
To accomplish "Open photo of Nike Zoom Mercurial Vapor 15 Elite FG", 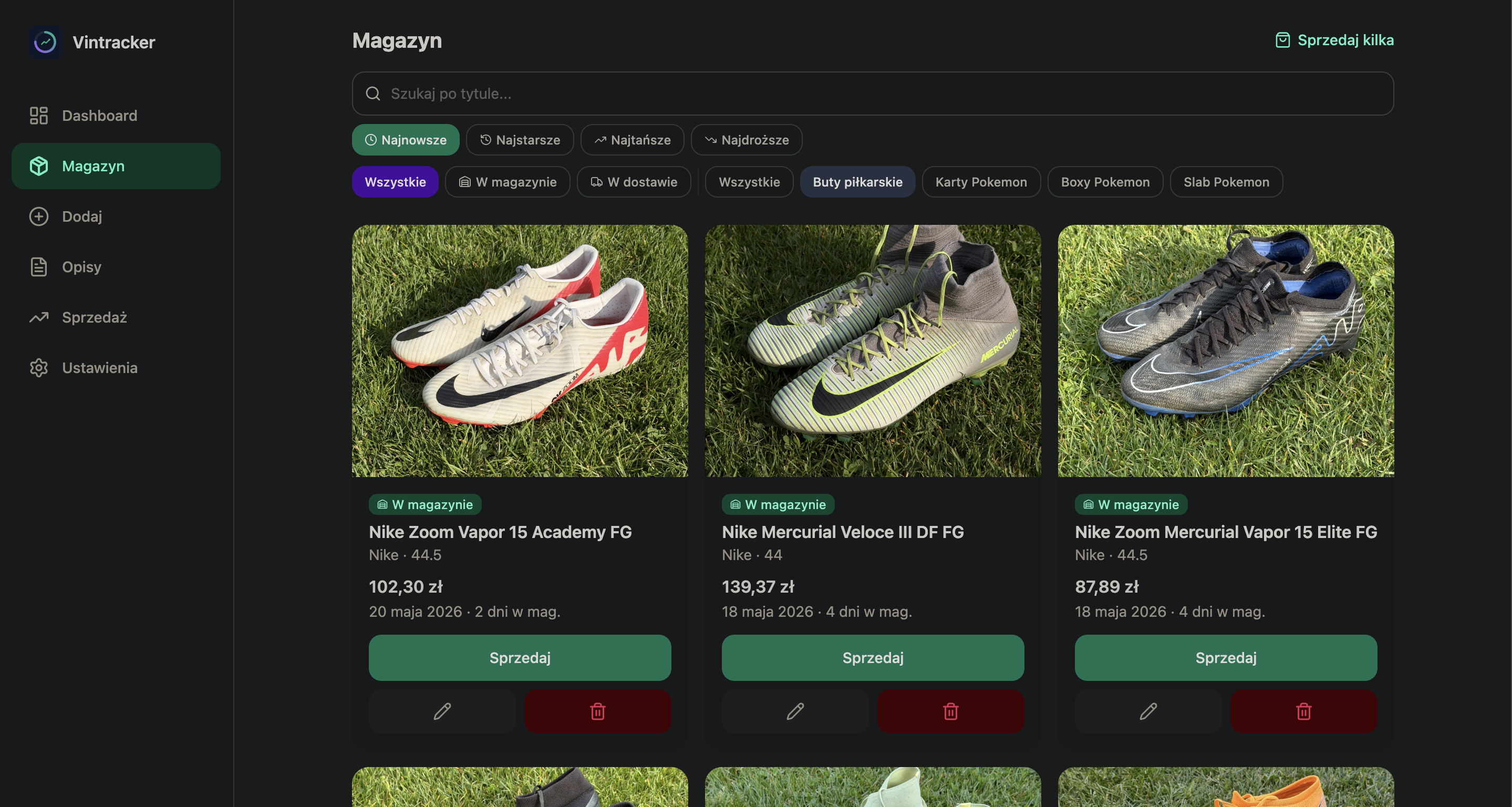I will pyautogui.click(x=1226, y=351).
